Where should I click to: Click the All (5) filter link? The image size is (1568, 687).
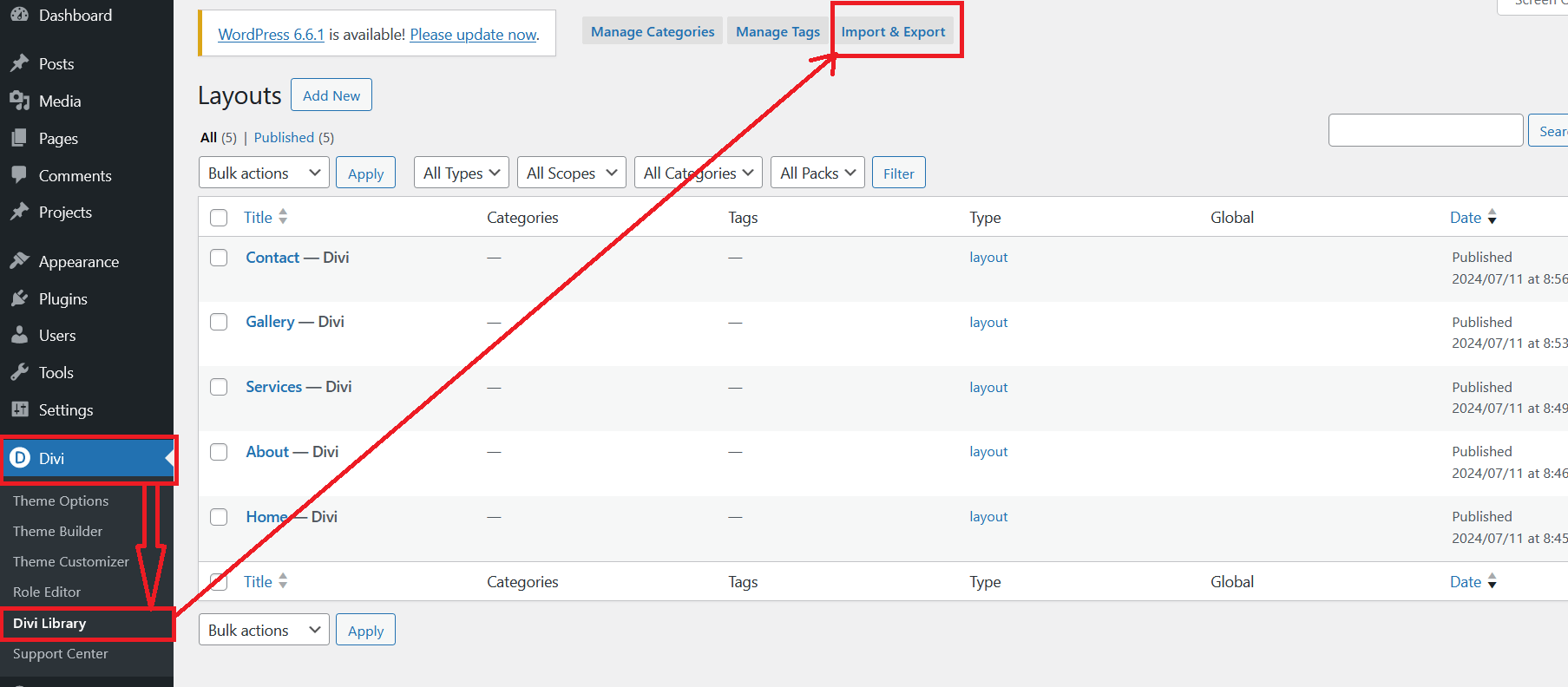tap(219, 137)
